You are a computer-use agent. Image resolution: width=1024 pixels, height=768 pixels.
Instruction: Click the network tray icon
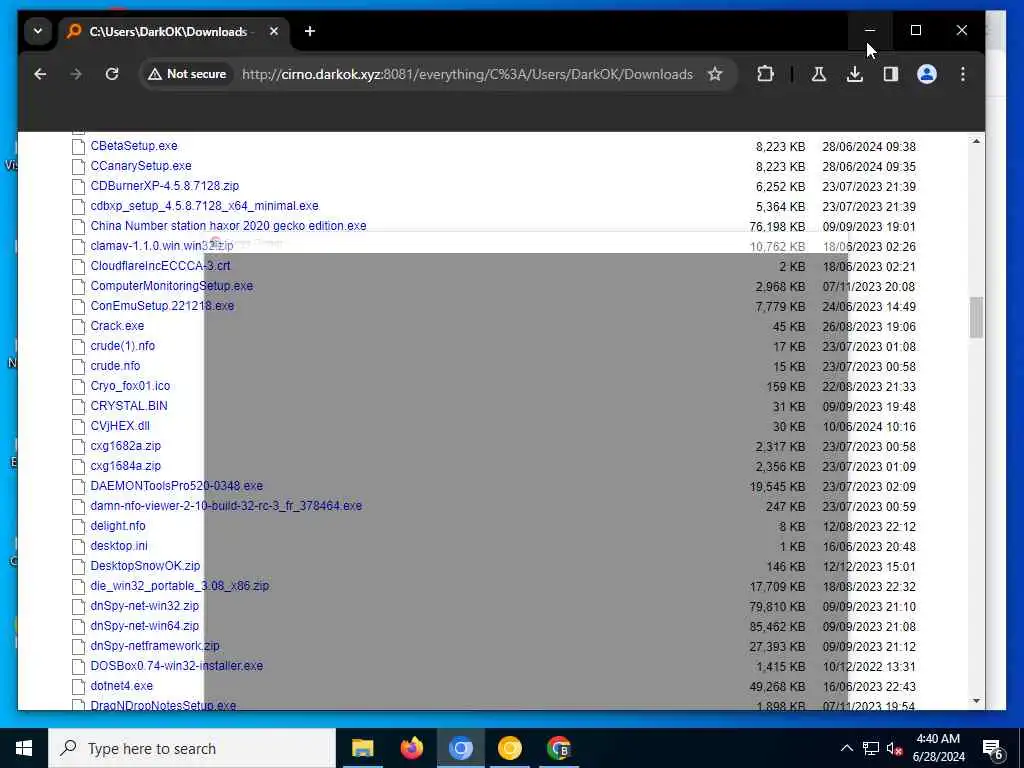pos(871,748)
